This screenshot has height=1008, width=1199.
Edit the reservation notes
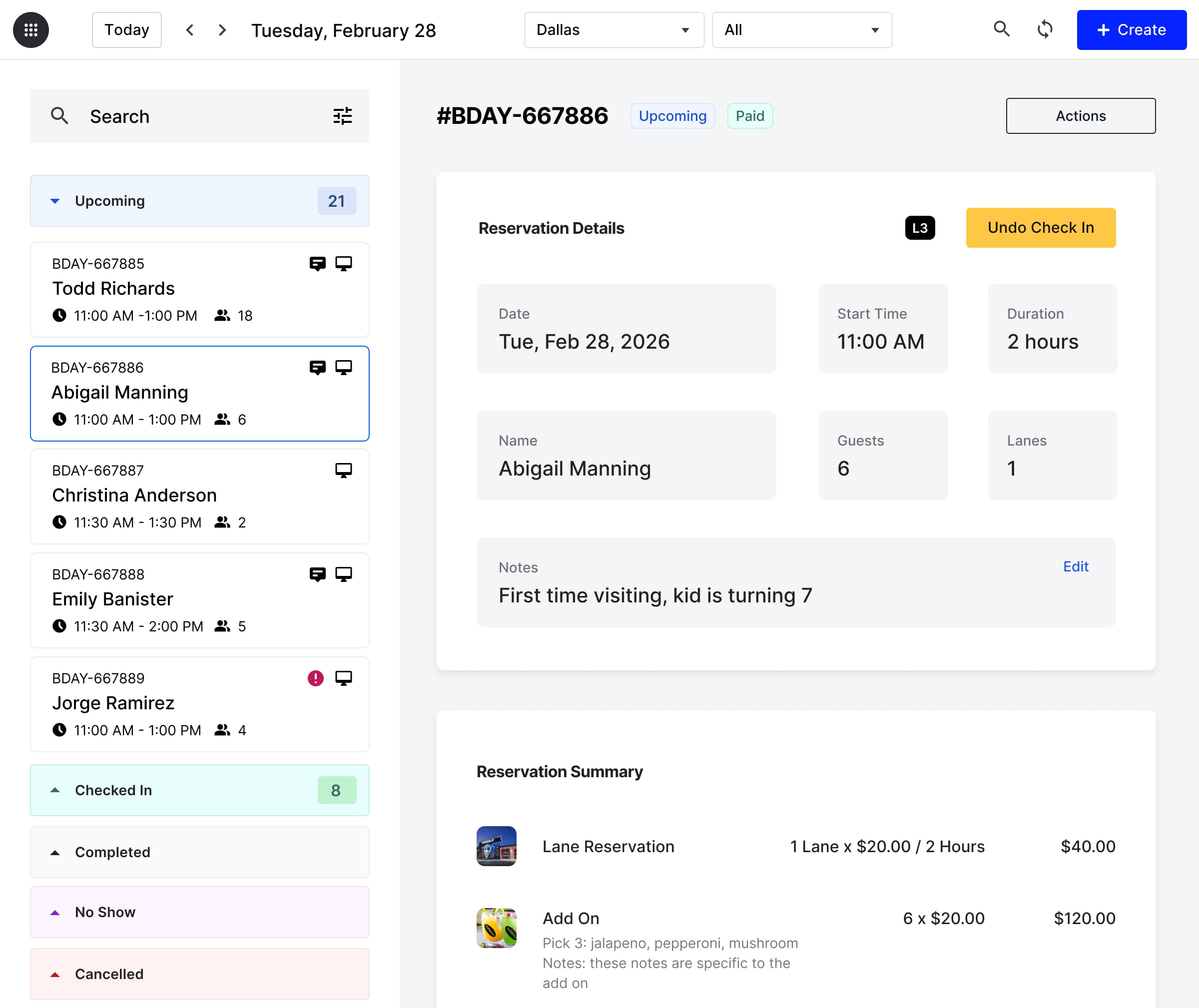coord(1076,566)
